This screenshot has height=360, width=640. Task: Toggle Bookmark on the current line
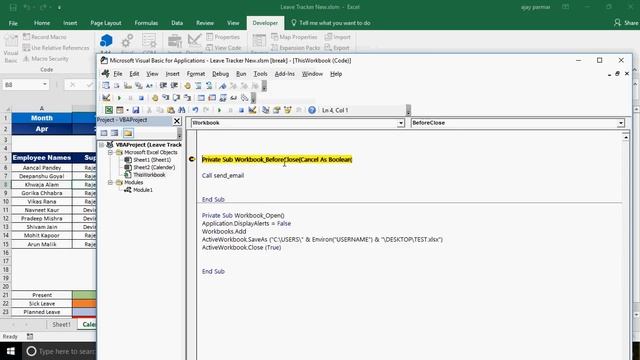pos(222,86)
